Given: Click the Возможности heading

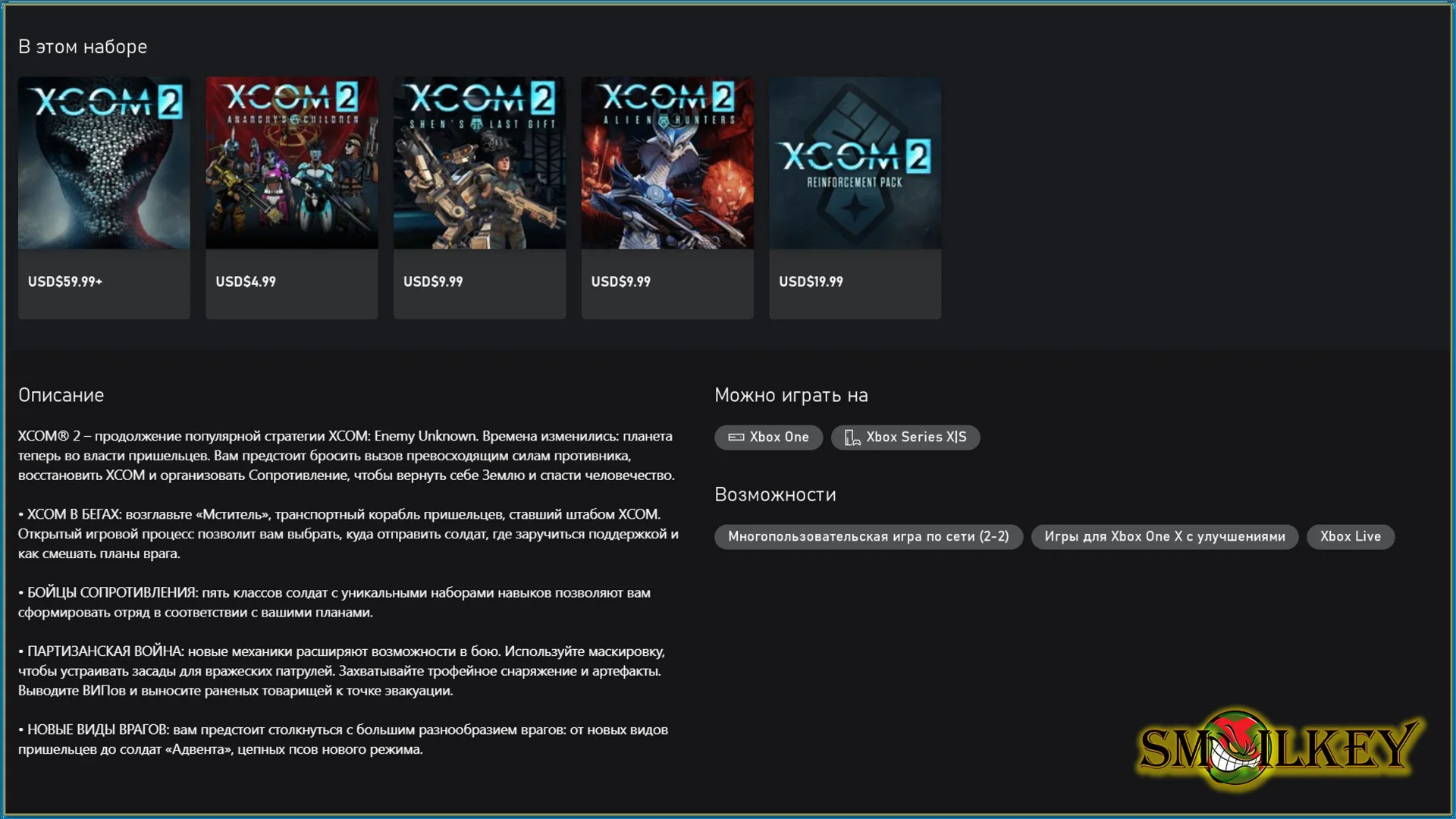Looking at the screenshot, I should [775, 494].
